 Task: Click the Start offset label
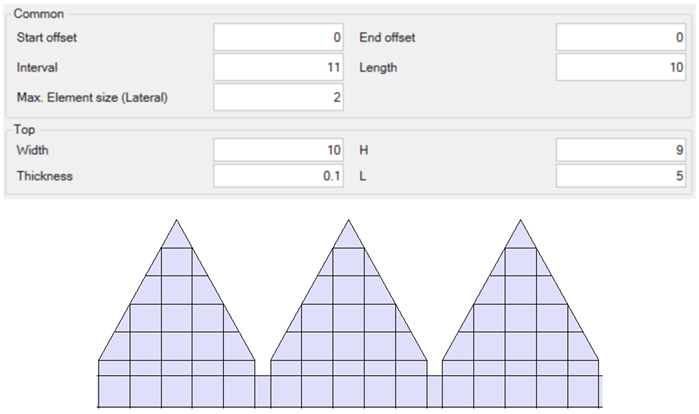pos(47,38)
